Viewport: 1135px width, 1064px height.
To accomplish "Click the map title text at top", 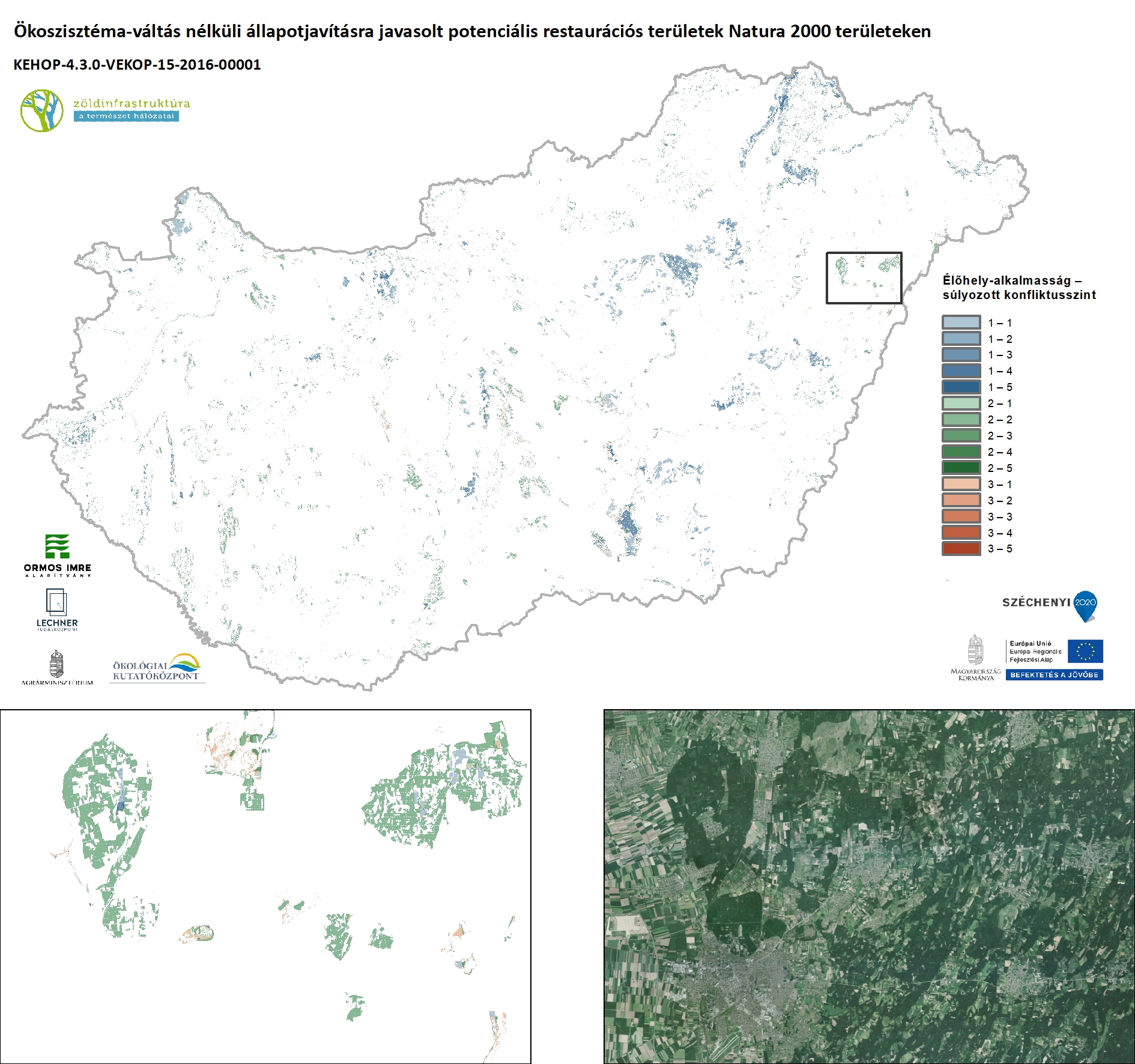I will click(x=472, y=31).
